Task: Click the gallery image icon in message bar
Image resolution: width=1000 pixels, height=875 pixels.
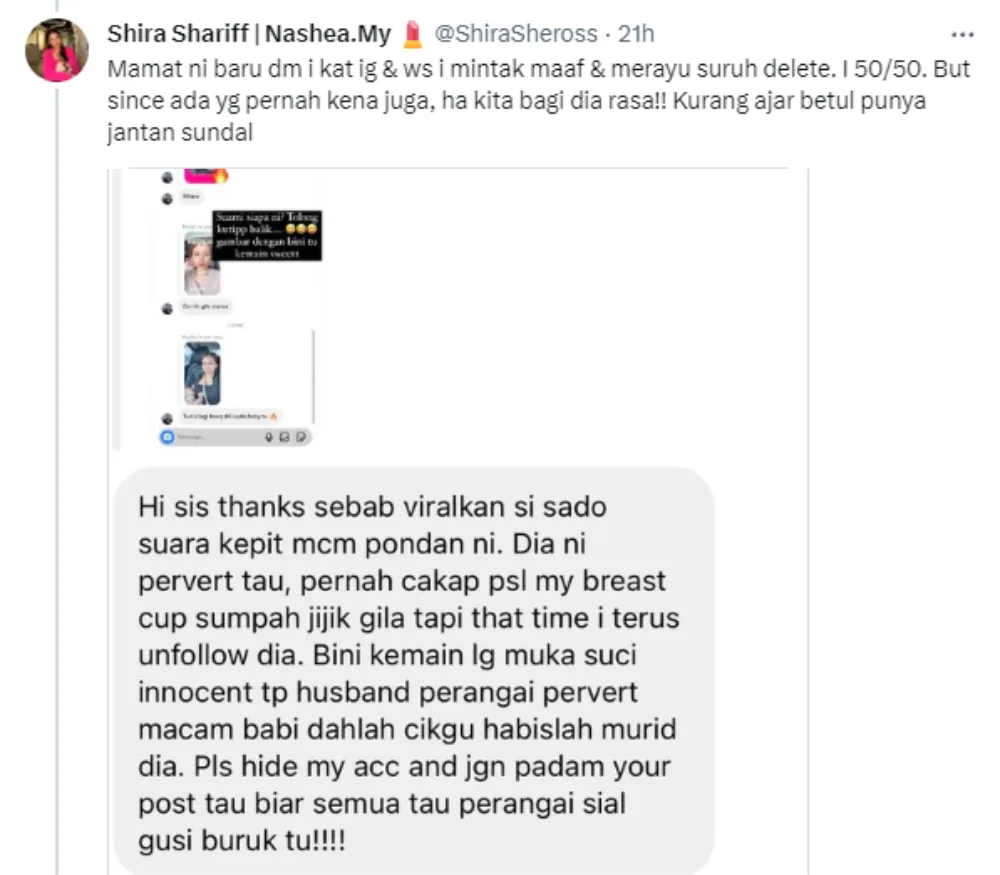Action: [x=284, y=437]
